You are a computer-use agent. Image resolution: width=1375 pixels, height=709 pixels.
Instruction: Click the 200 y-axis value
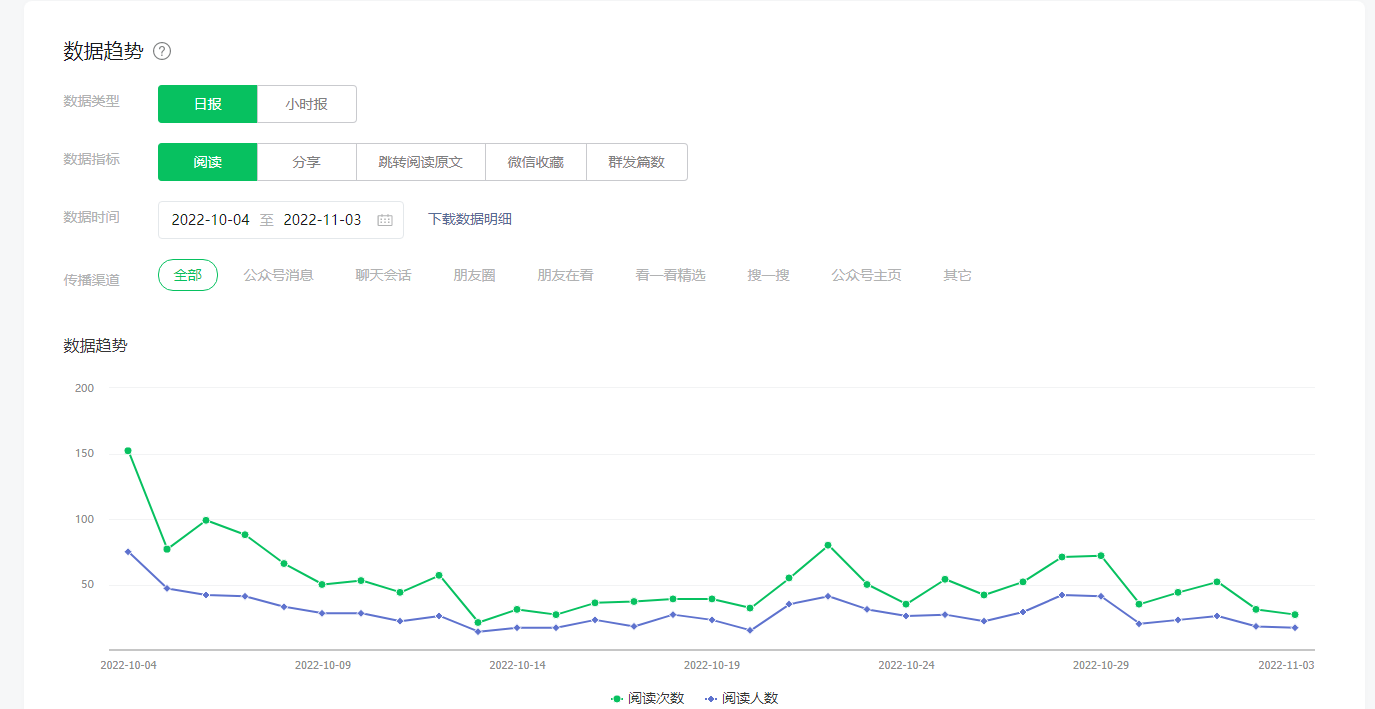pyautogui.click(x=84, y=388)
